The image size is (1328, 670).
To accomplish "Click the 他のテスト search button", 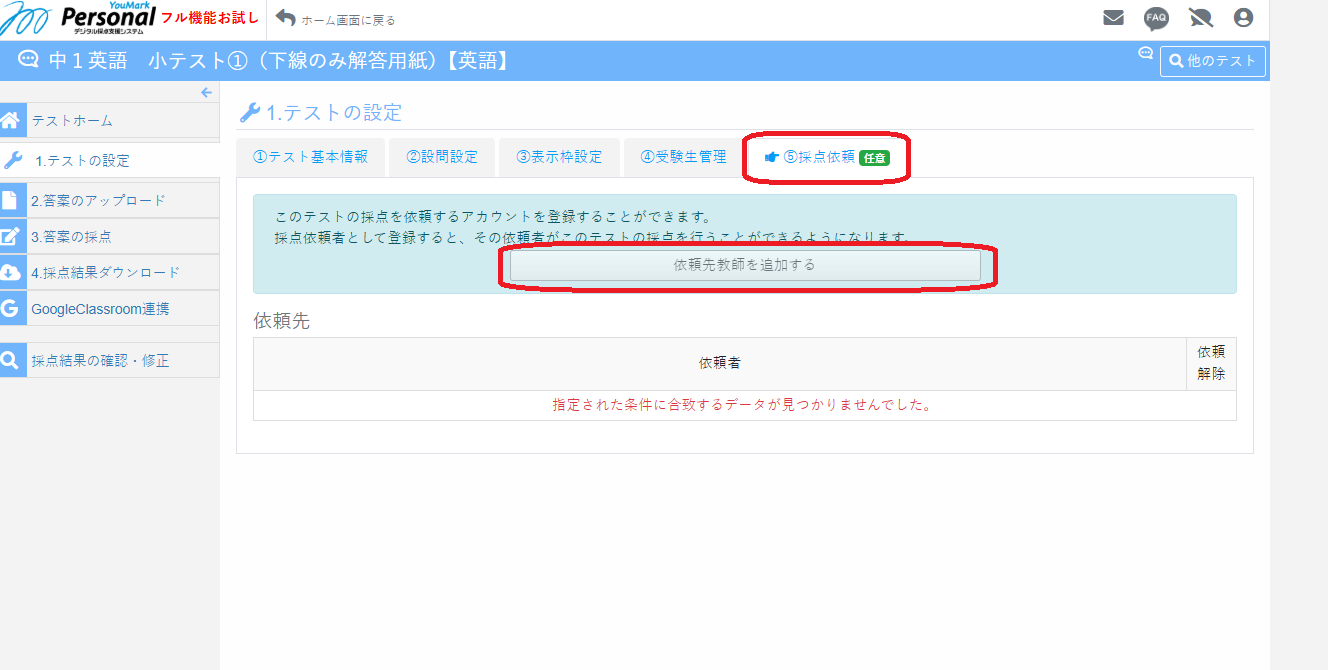I will point(1212,61).
